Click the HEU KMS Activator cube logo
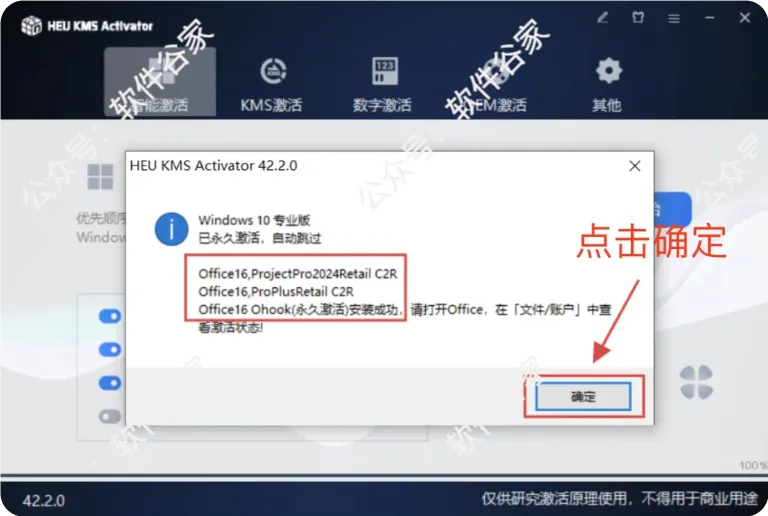768x516 pixels. 31,25
